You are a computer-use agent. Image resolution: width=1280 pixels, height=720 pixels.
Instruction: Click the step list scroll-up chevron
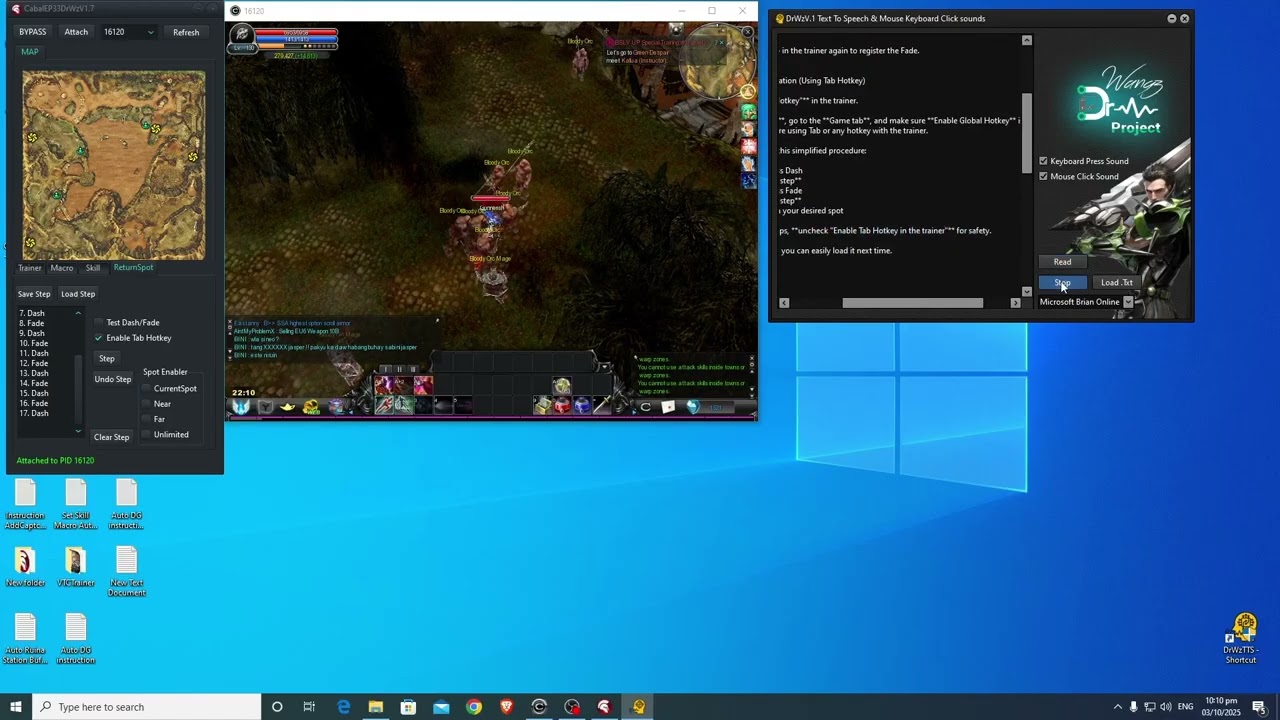coord(78,313)
